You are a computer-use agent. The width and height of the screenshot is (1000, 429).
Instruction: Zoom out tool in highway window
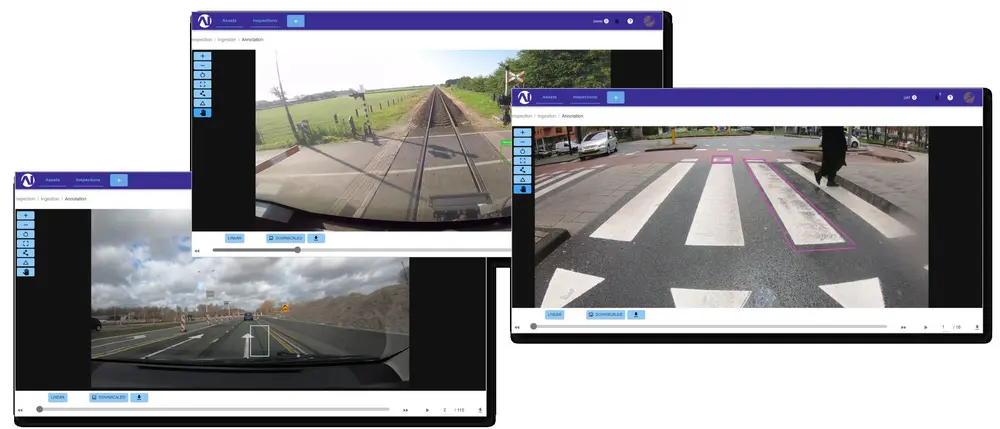click(26, 224)
